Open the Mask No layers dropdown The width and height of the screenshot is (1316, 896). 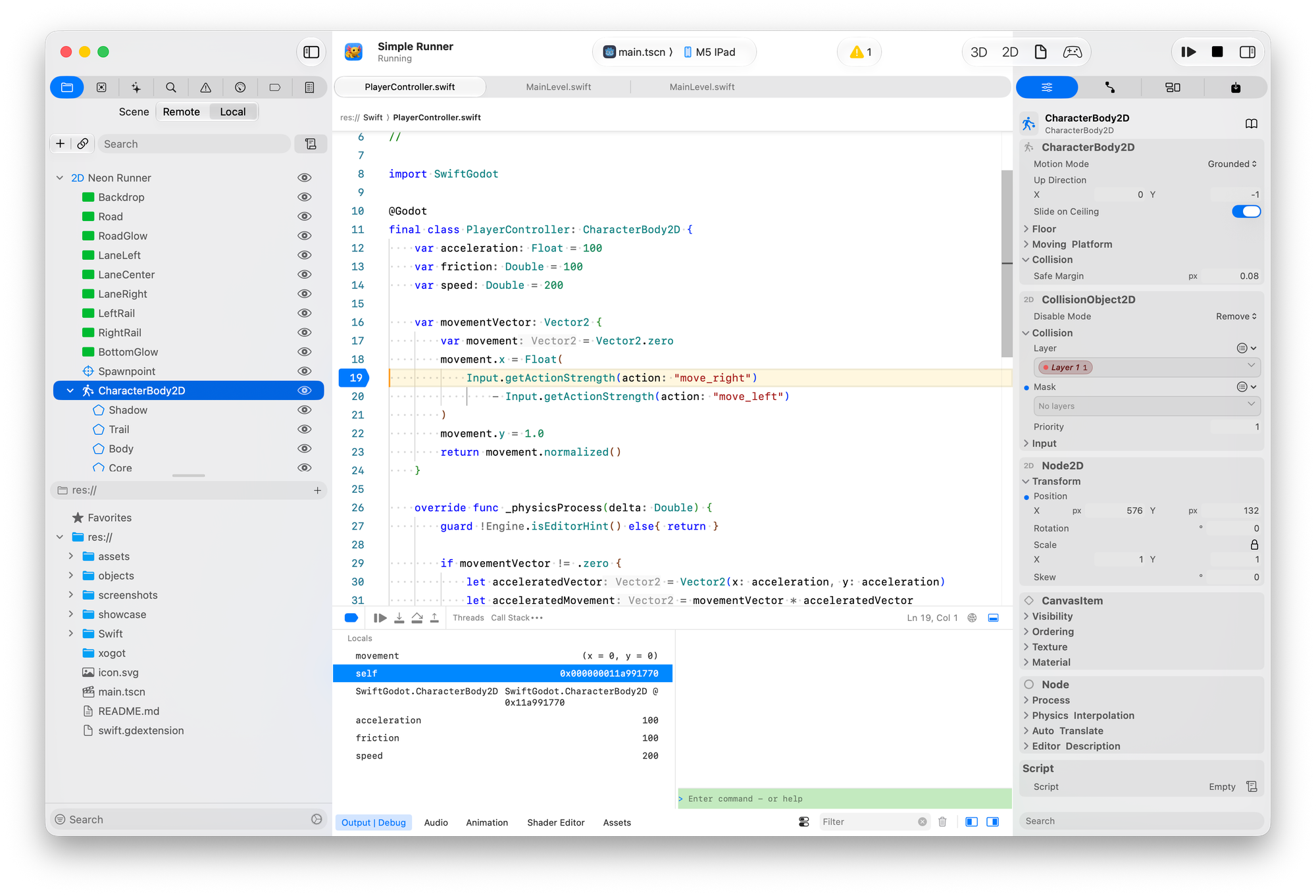(1147, 406)
